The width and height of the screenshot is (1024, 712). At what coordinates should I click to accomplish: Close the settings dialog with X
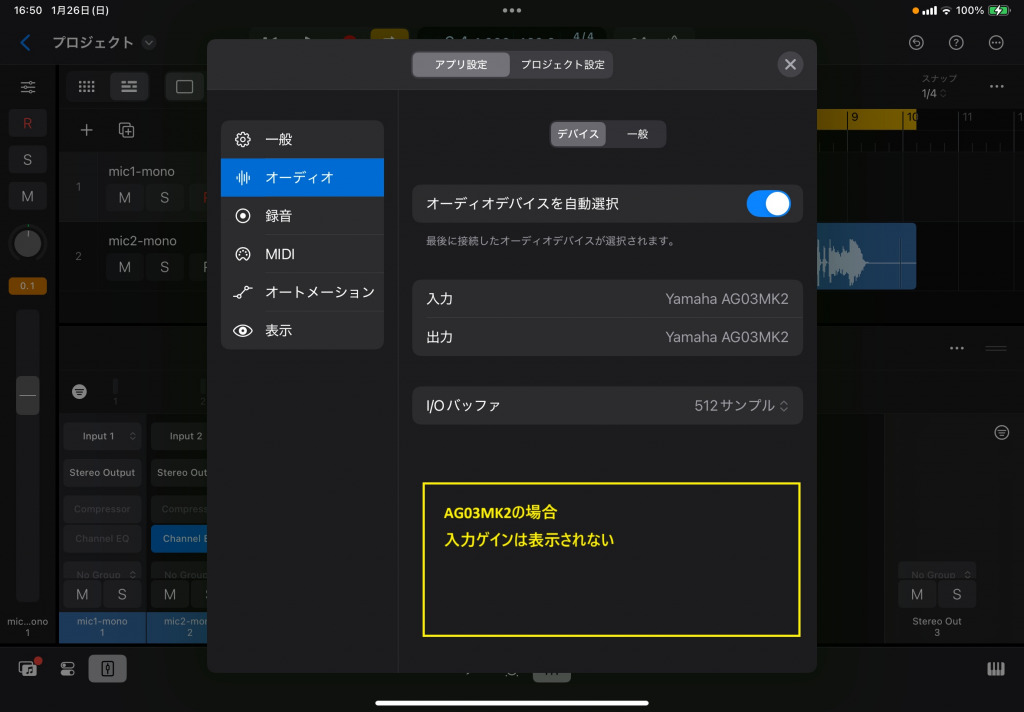[x=790, y=65]
